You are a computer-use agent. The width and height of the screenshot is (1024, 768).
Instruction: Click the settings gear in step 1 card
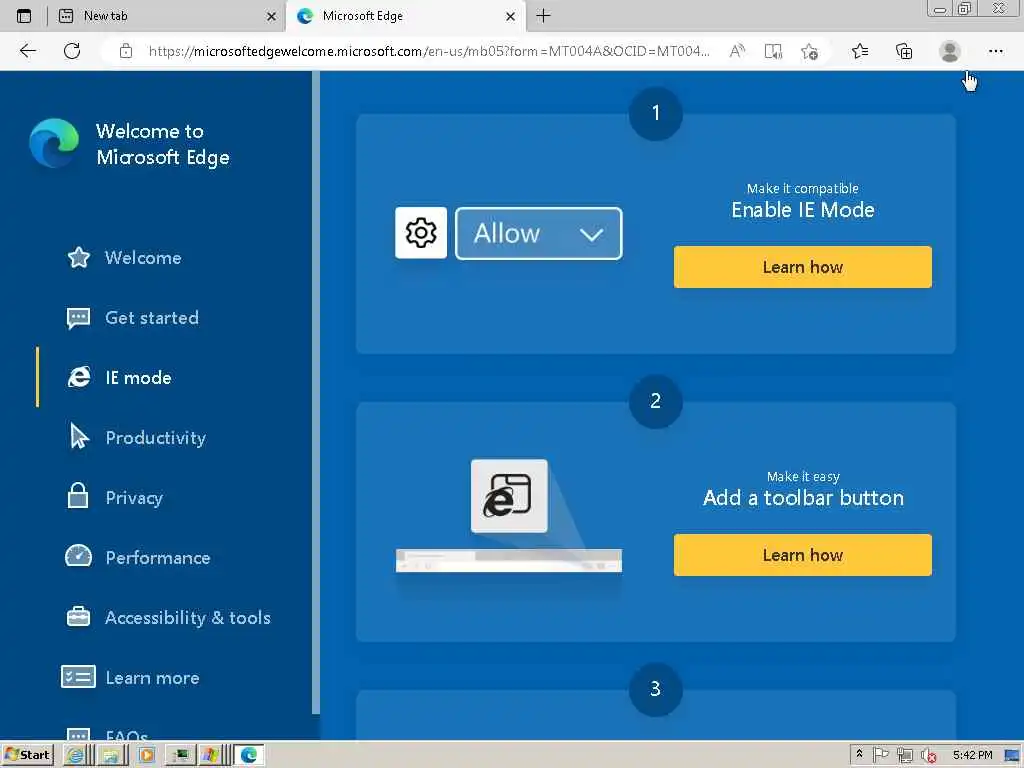click(x=421, y=233)
